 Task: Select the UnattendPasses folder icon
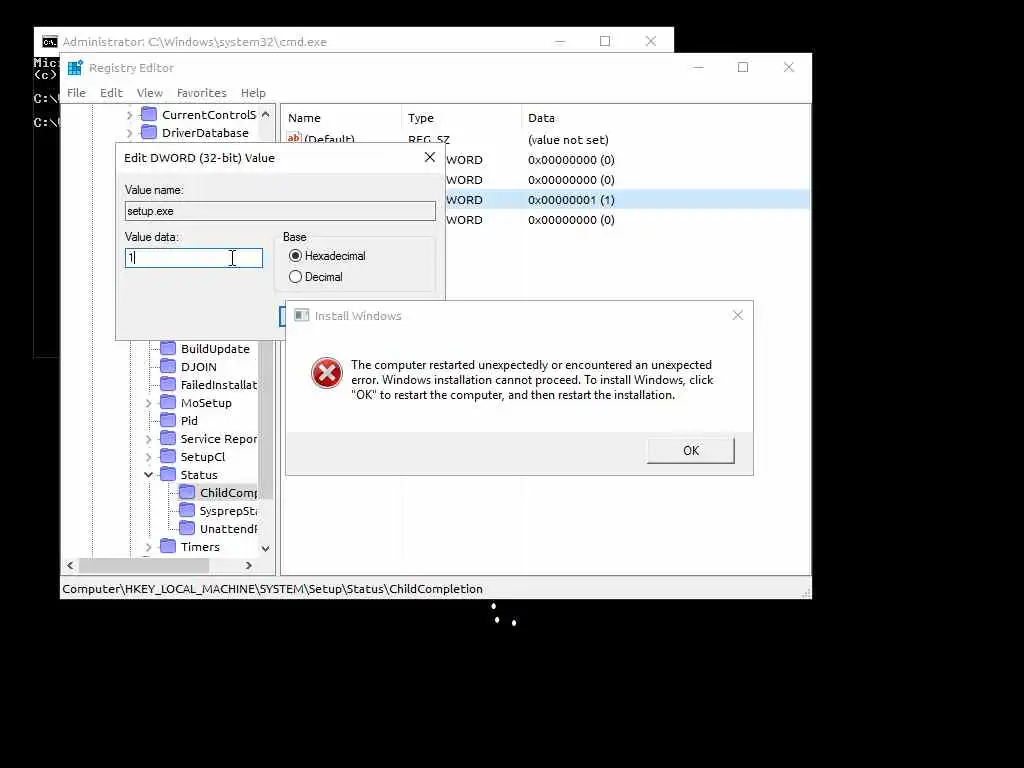click(187, 528)
